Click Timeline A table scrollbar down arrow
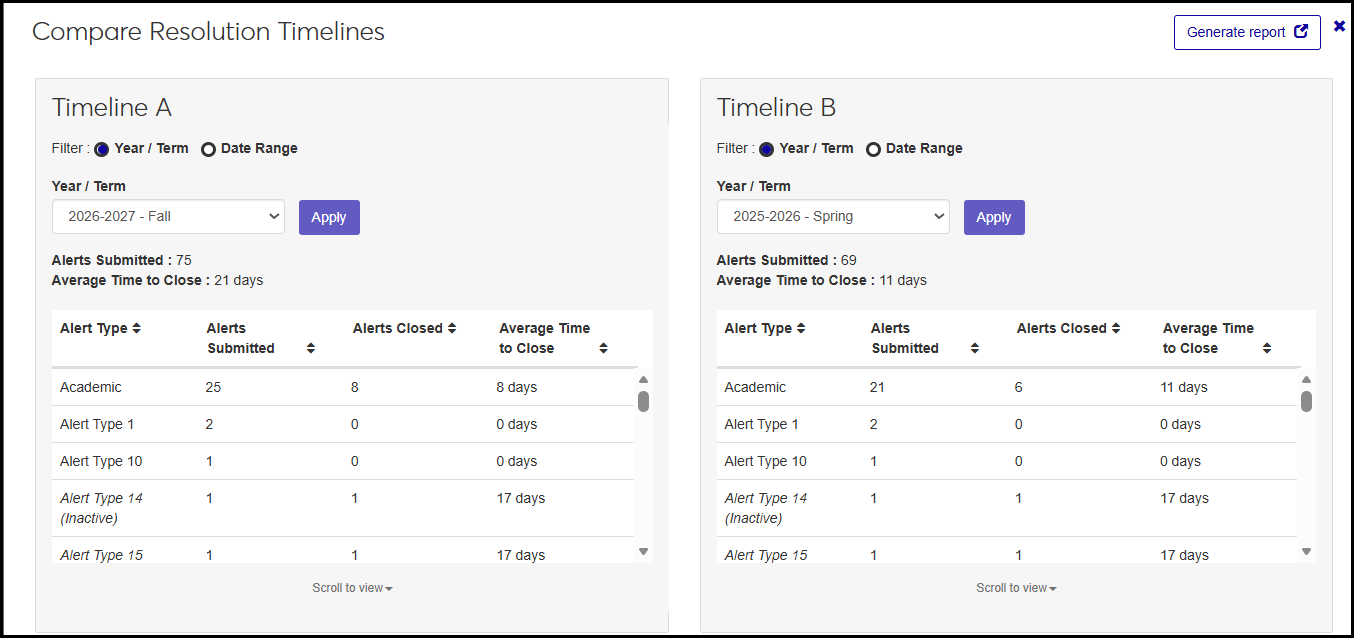Screen dimensions: 1354x638 (x=643, y=551)
